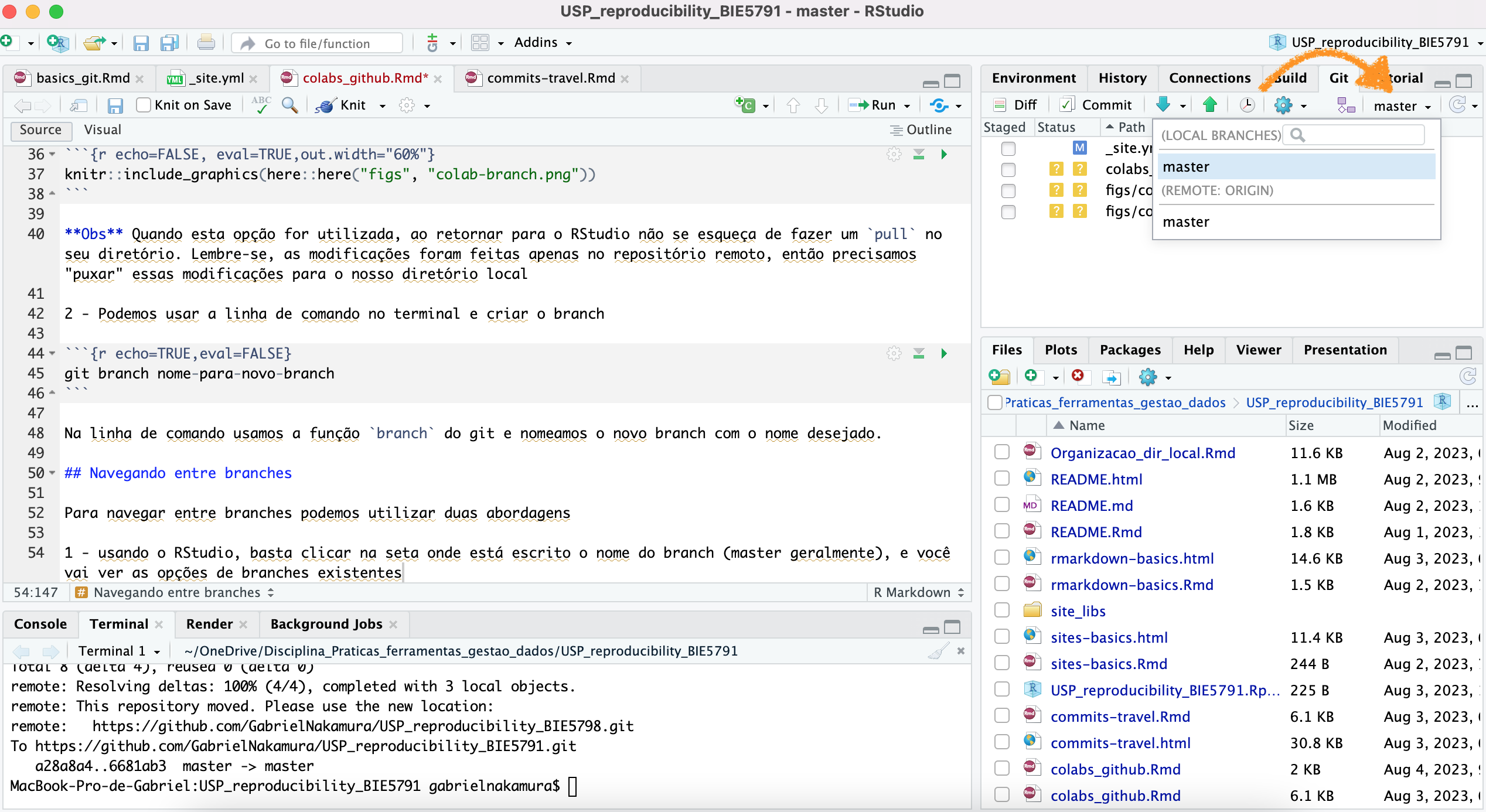
Task: Click the Find/Replace magnifier icon
Action: (x=289, y=105)
